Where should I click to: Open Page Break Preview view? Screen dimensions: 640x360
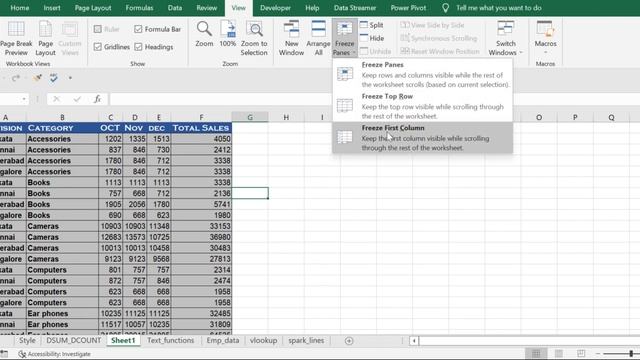16,38
